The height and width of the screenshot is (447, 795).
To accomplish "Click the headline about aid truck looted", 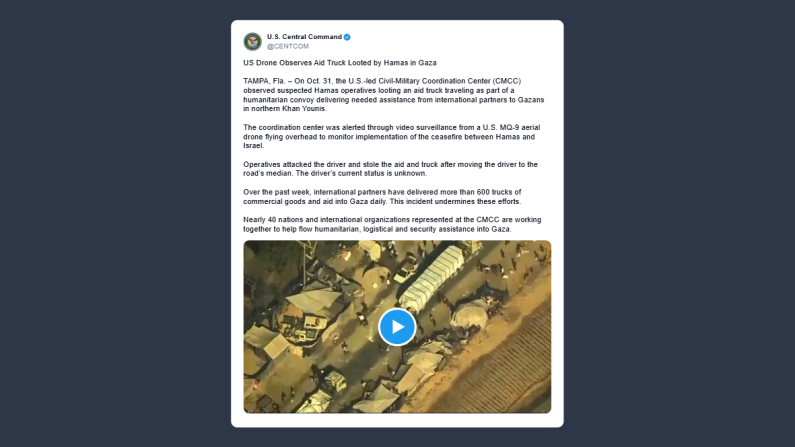I will (x=340, y=63).
